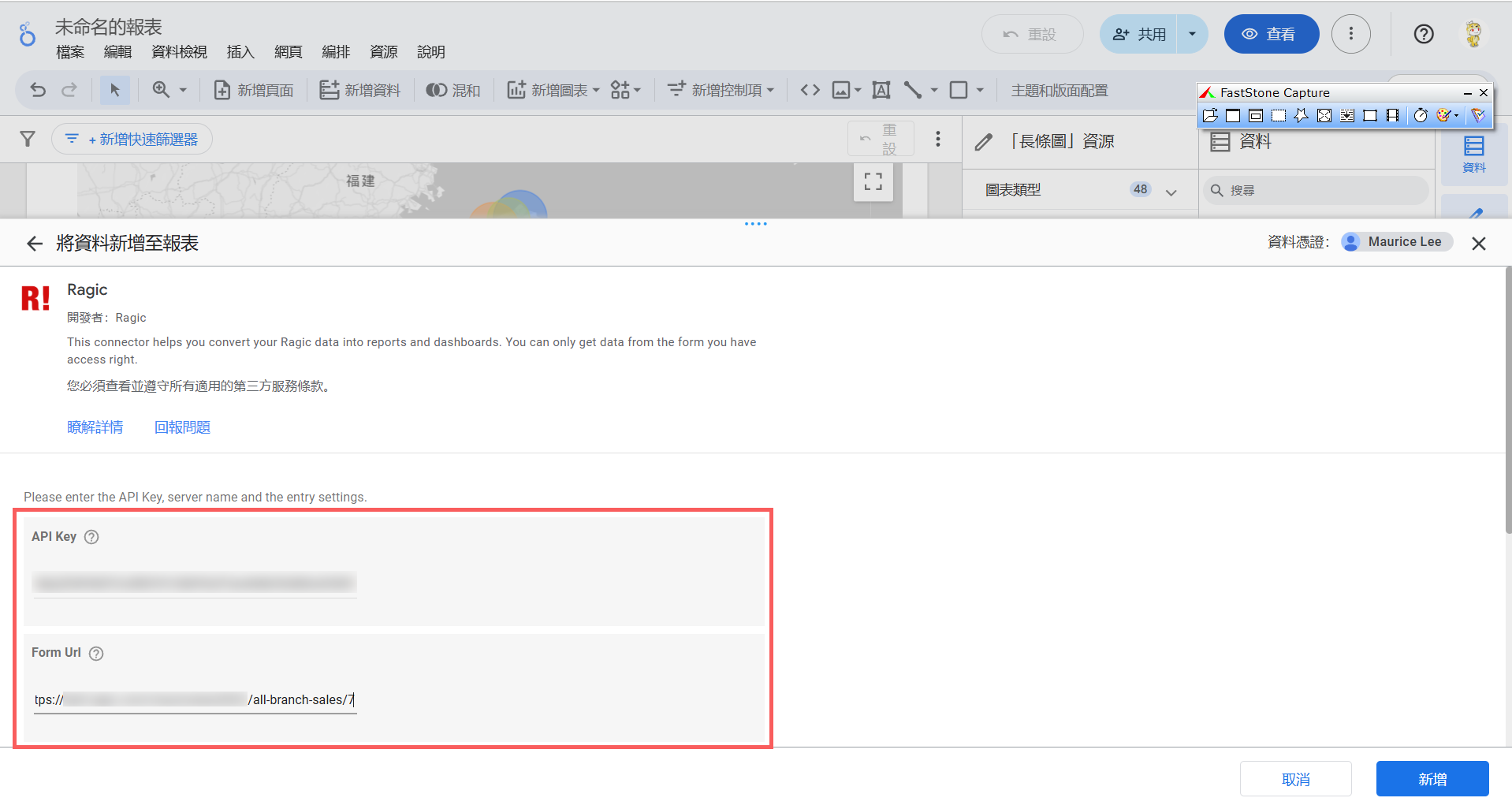Open the 瞭解詳情 link
The width and height of the screenshot is (1512, 809).
(x=95, y=427)
